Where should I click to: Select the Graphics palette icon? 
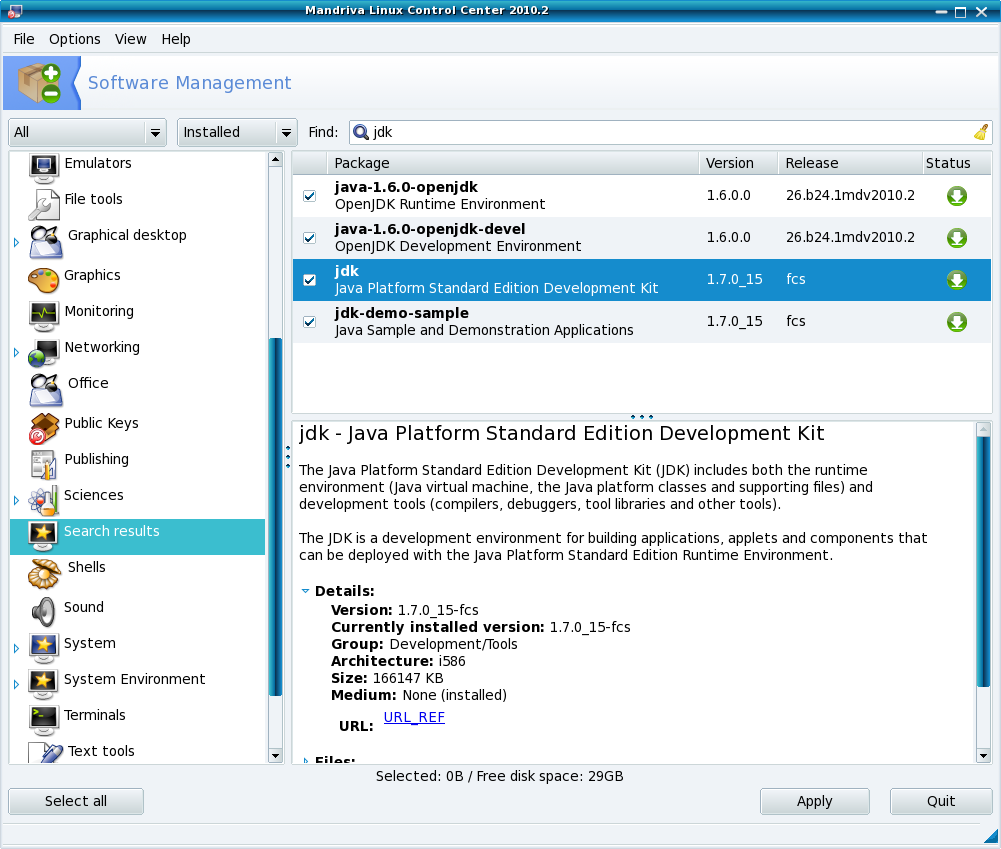(45, 277)
